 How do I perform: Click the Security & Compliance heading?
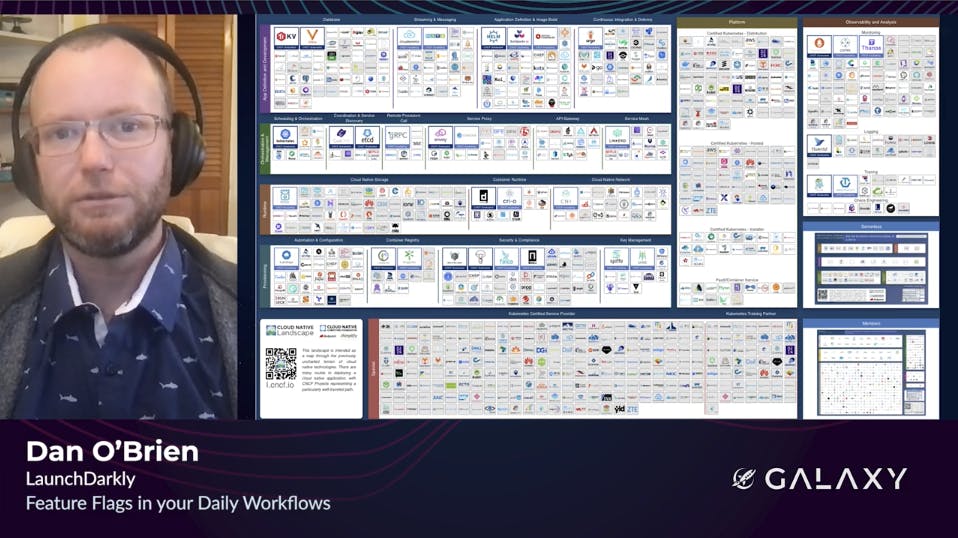coord(519,241)
